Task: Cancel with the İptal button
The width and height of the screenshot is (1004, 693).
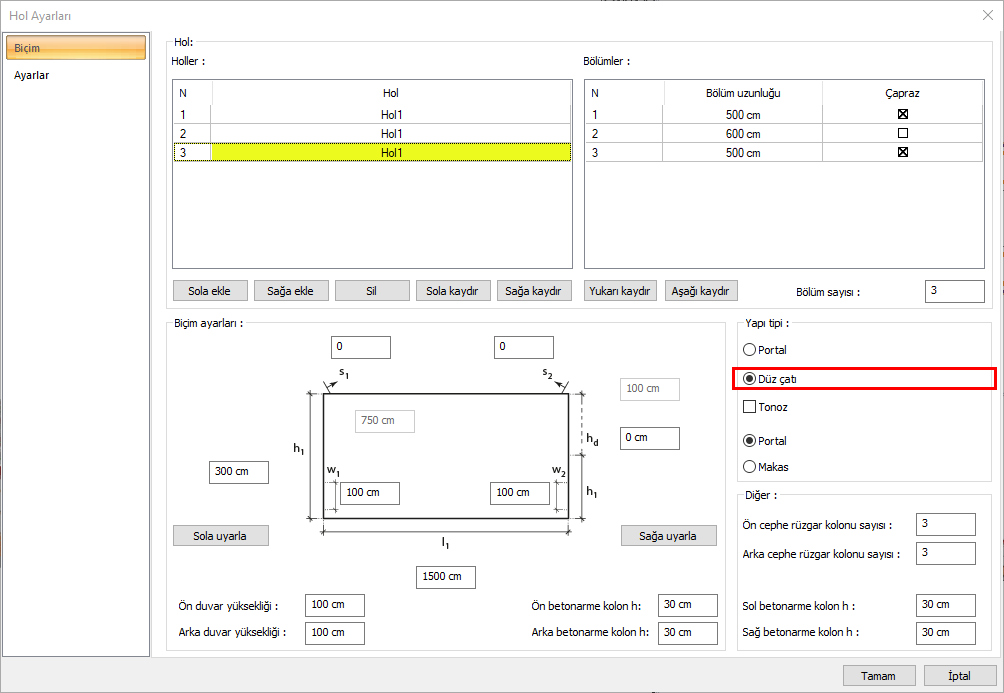Action: click(959, 676)
